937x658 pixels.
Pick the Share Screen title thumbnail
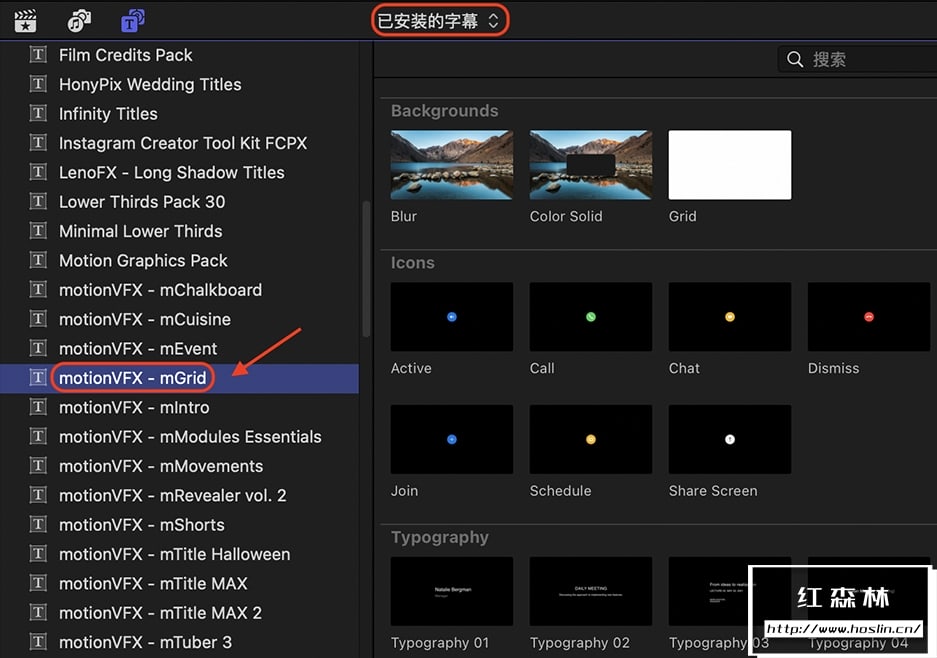[730, 439]
